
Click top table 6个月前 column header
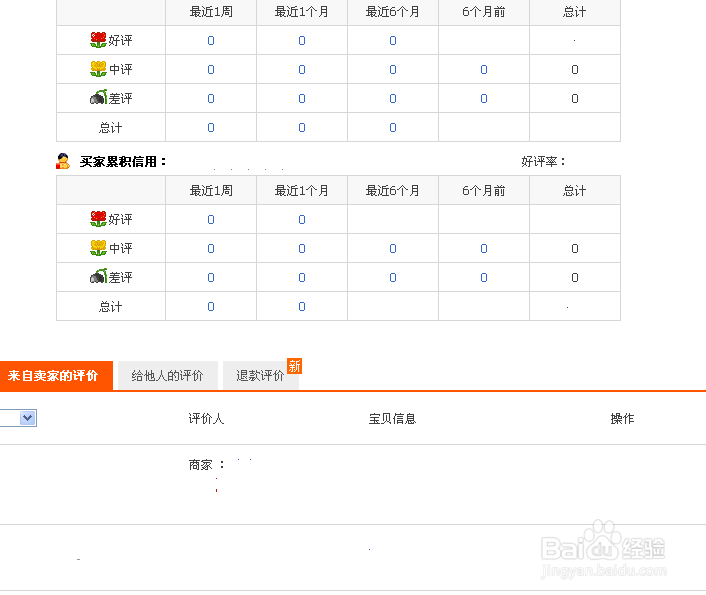tap(484, 12)
